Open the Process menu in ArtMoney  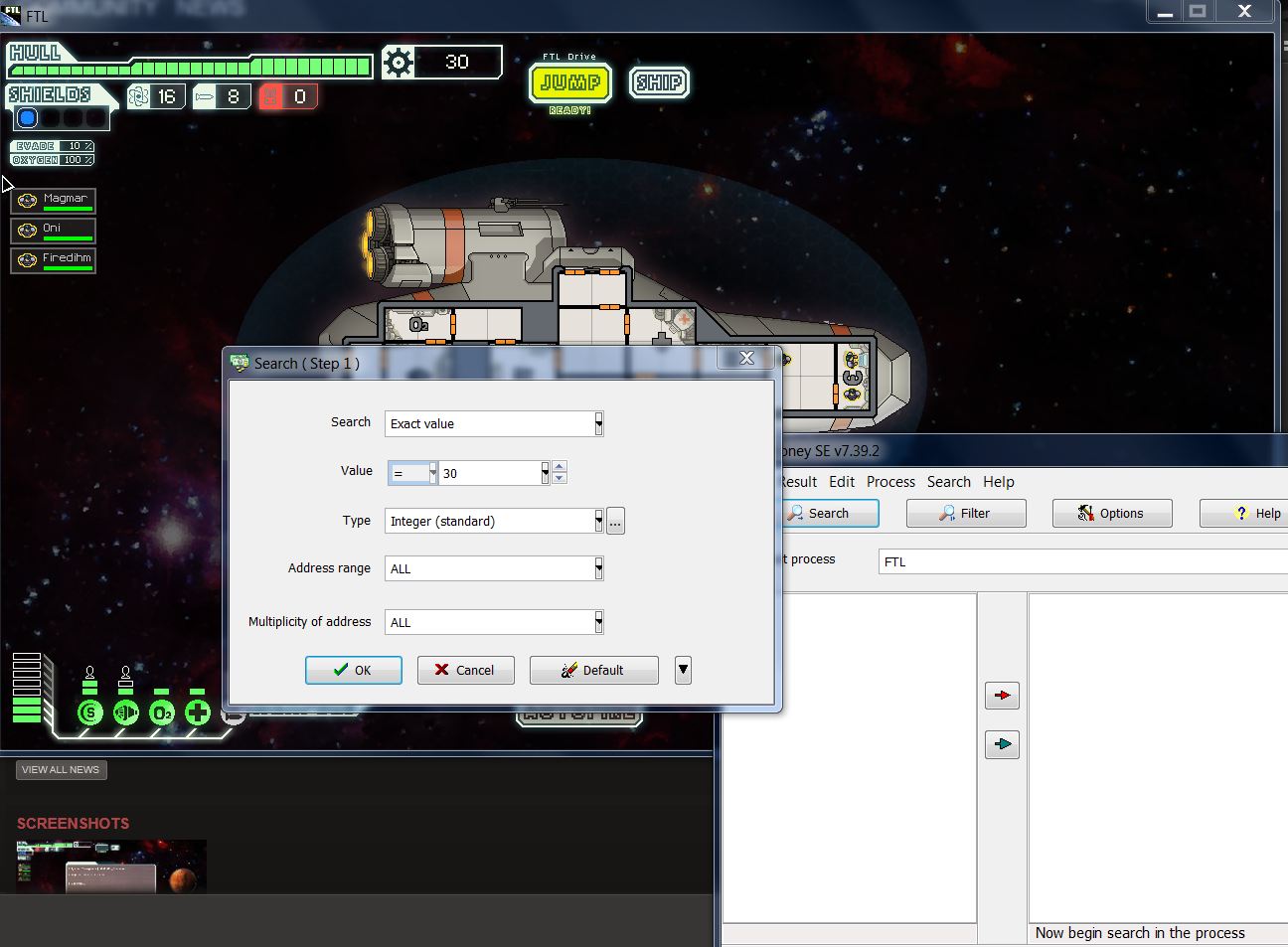click(890, 482)
